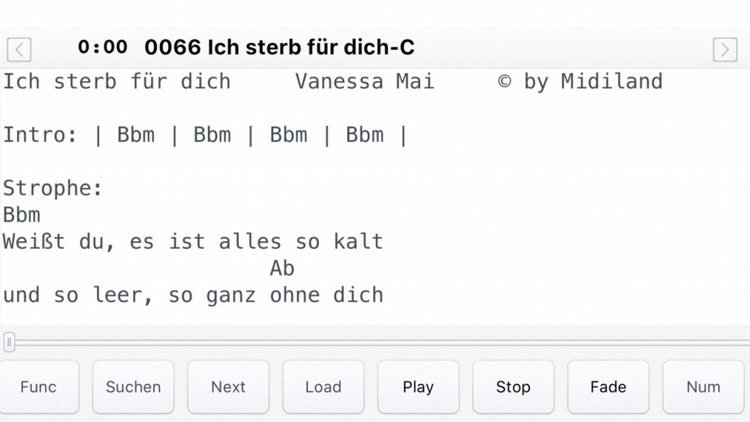Click the Vanessa Mai artist text
The width and height of the screenshot is (750, 422).
coord(364,81)
